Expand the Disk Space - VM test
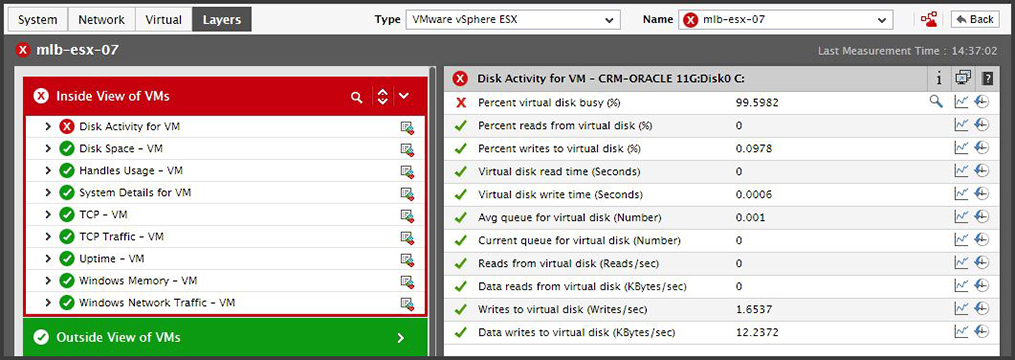Viewport: 1015px width, 360px height. click(48, 149)
